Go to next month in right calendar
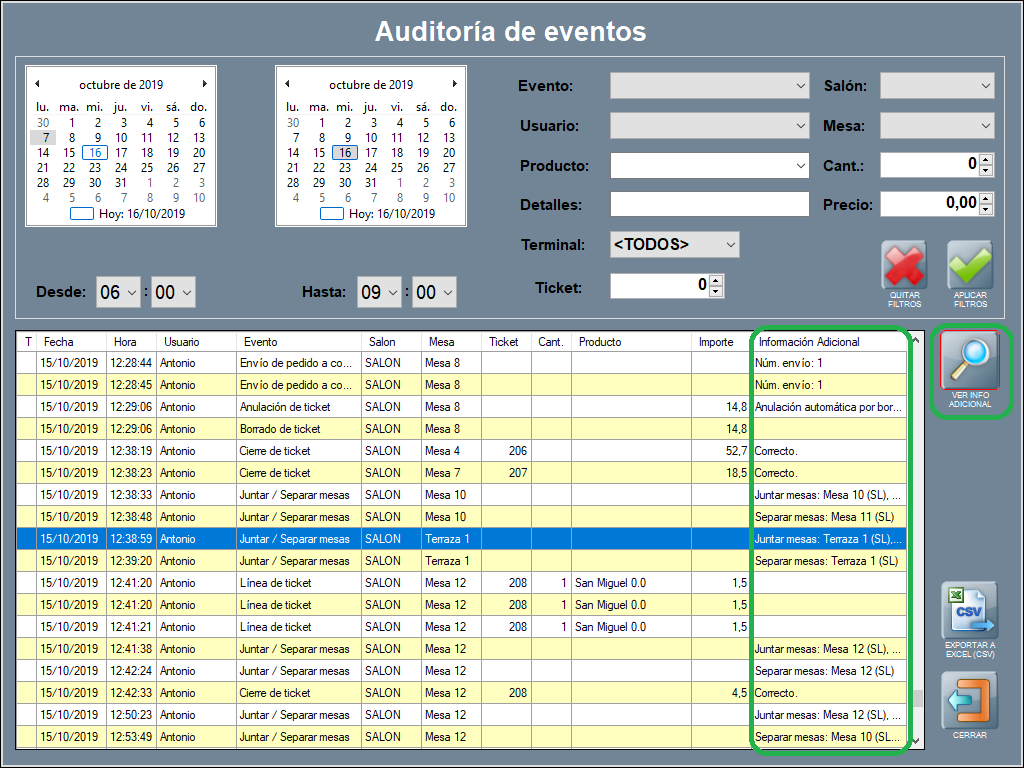Viewport: 1024px width, 768px height. tap(455, 84)
